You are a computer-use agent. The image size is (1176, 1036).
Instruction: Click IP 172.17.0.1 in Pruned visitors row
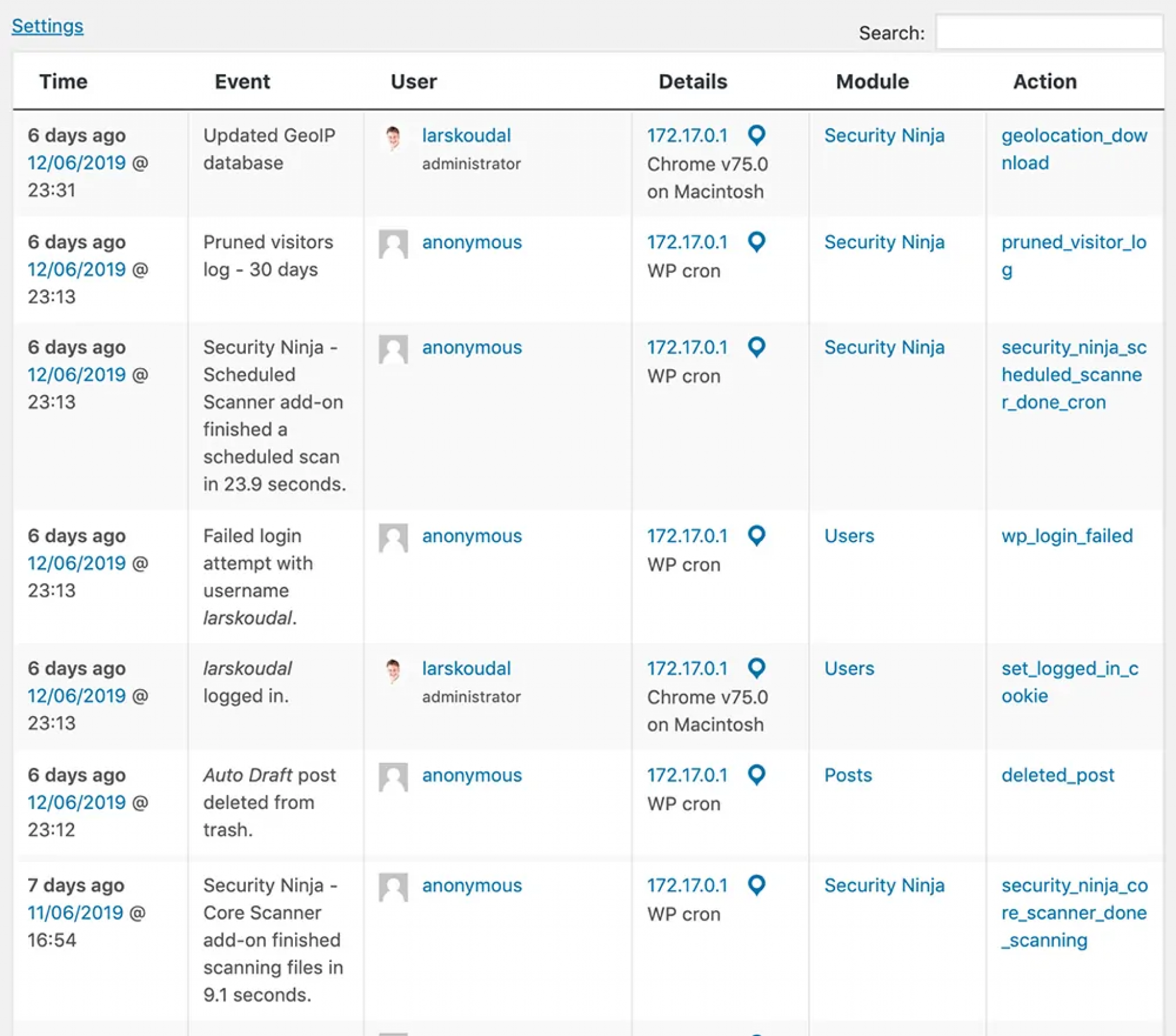[687, 242]
